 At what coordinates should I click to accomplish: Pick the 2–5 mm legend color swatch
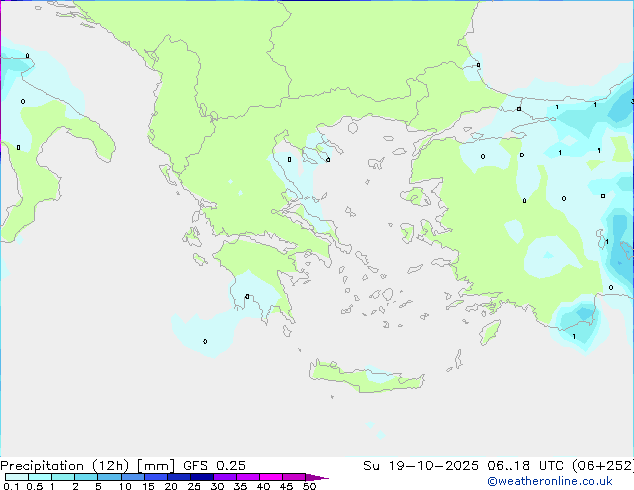coord(86,477)
